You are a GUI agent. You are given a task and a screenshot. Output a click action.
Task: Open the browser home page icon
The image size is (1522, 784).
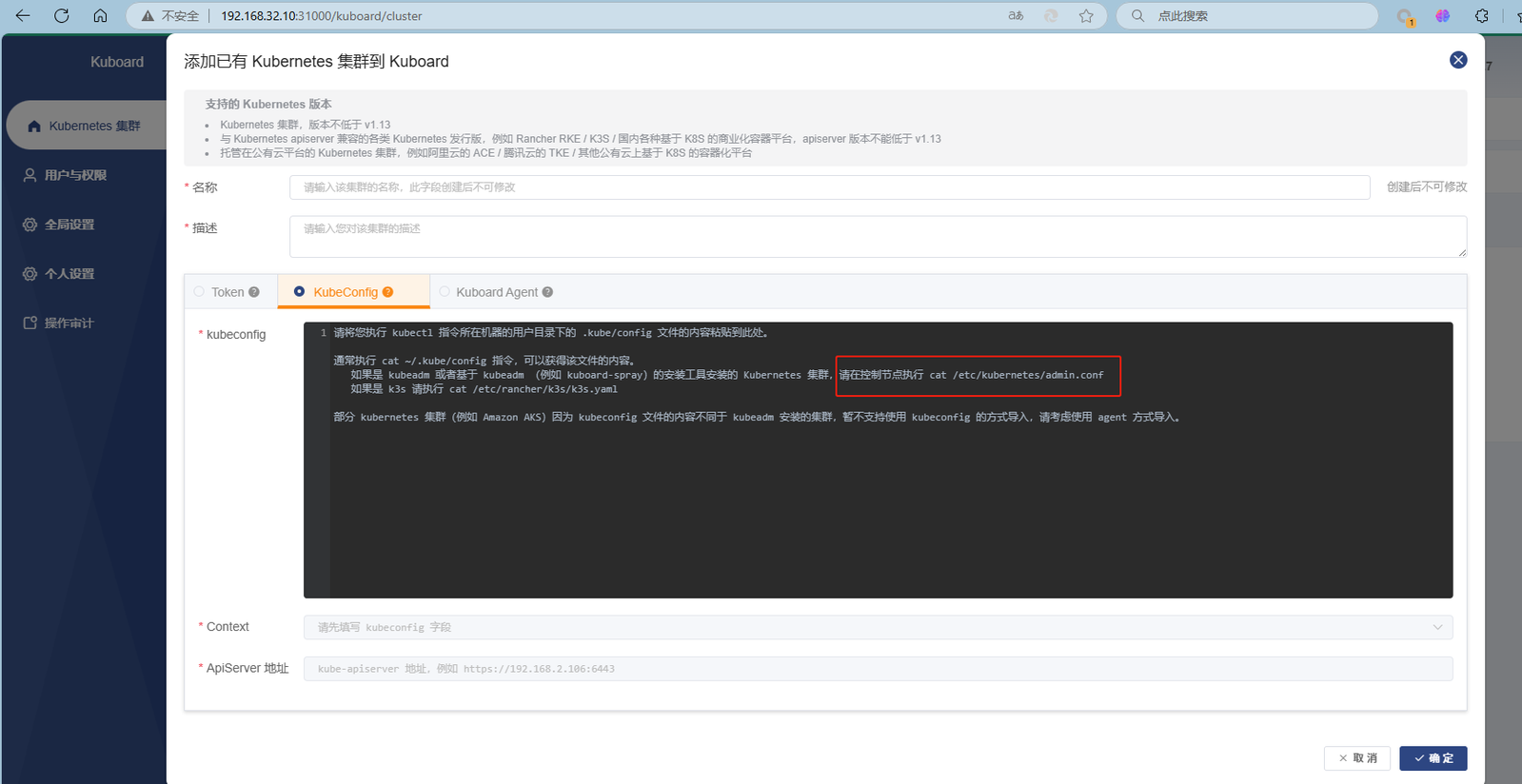point(100,15)
